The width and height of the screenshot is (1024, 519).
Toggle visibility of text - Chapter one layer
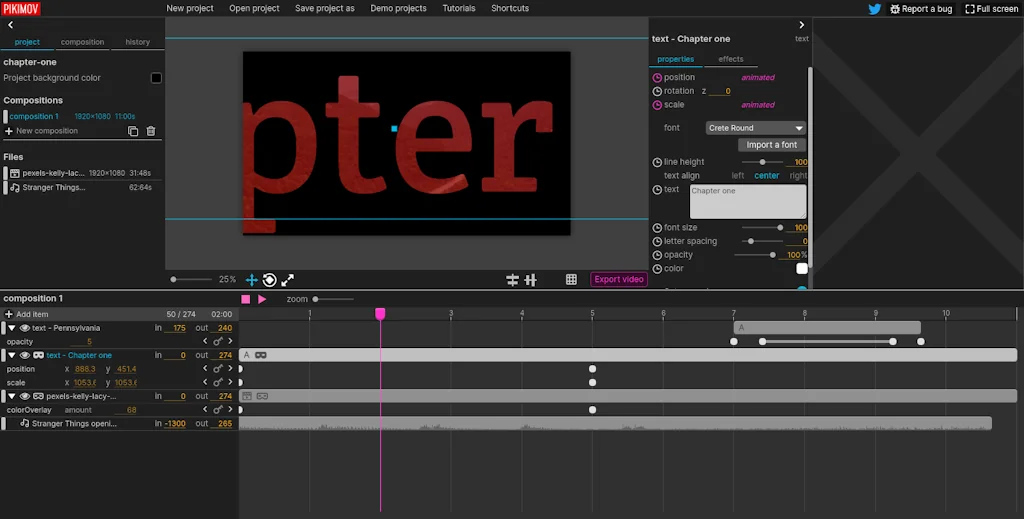coord(25,355)
